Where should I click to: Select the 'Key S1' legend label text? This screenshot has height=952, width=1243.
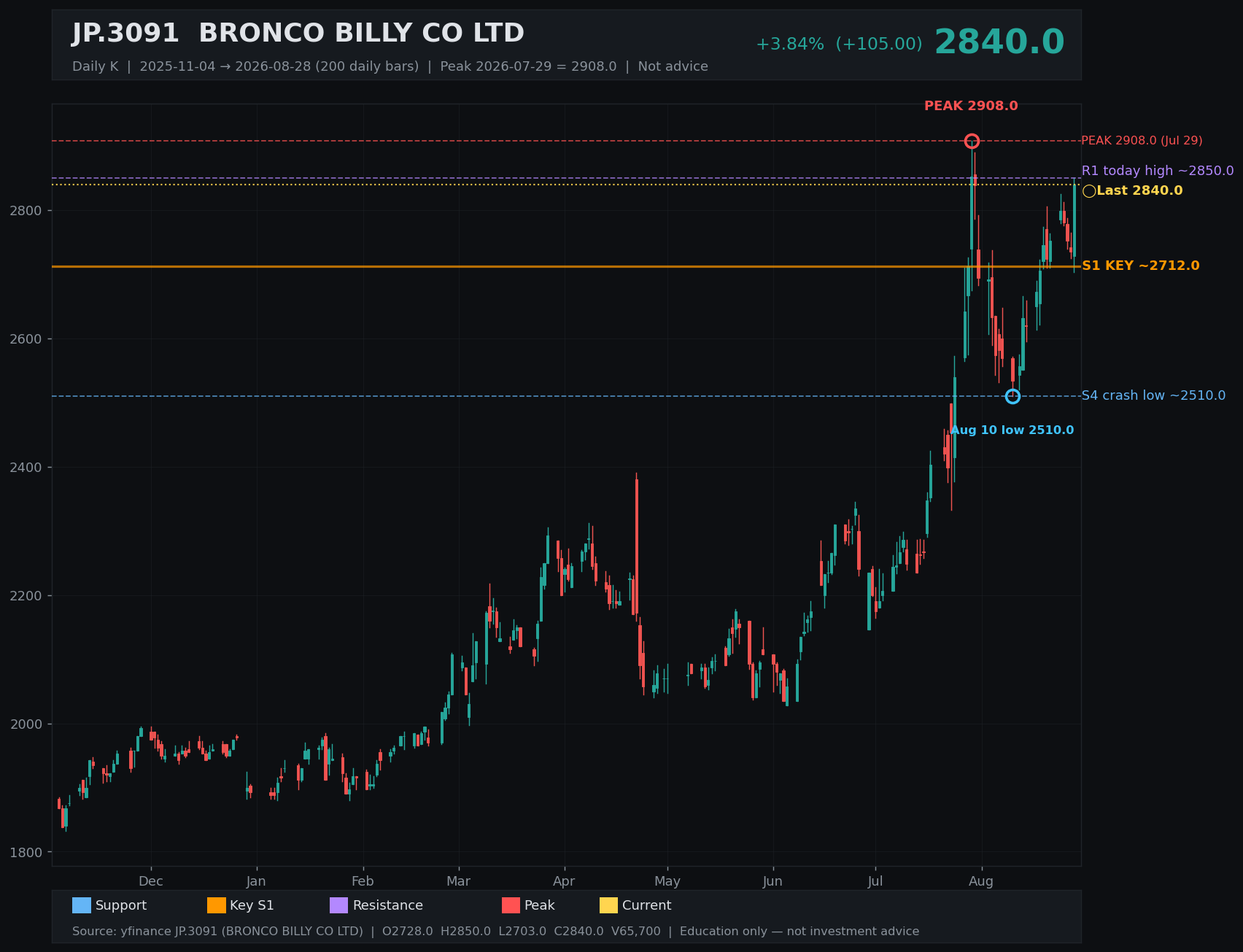(252, 905)
